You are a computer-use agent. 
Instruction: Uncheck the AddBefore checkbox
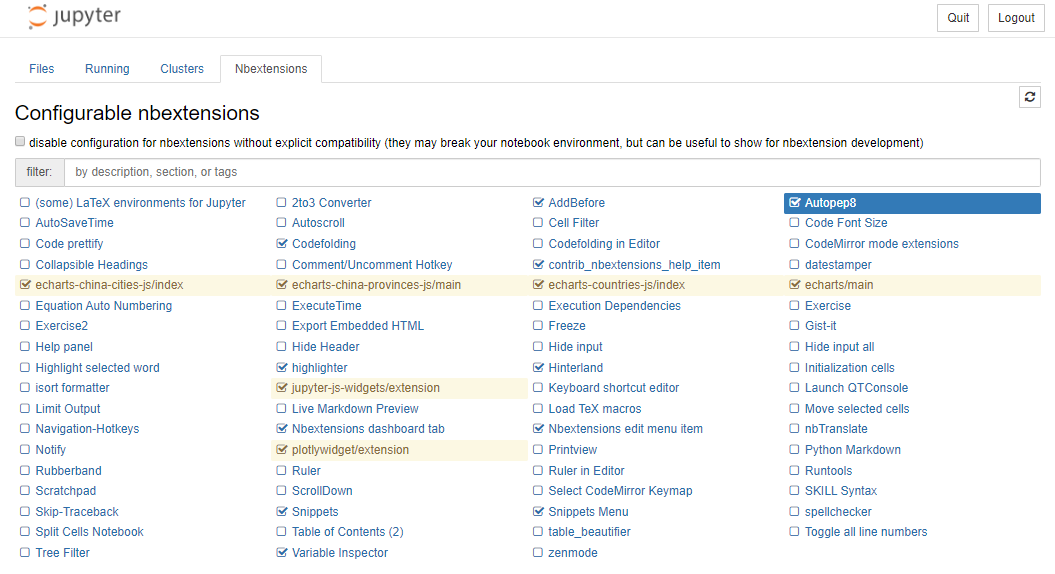538,203
